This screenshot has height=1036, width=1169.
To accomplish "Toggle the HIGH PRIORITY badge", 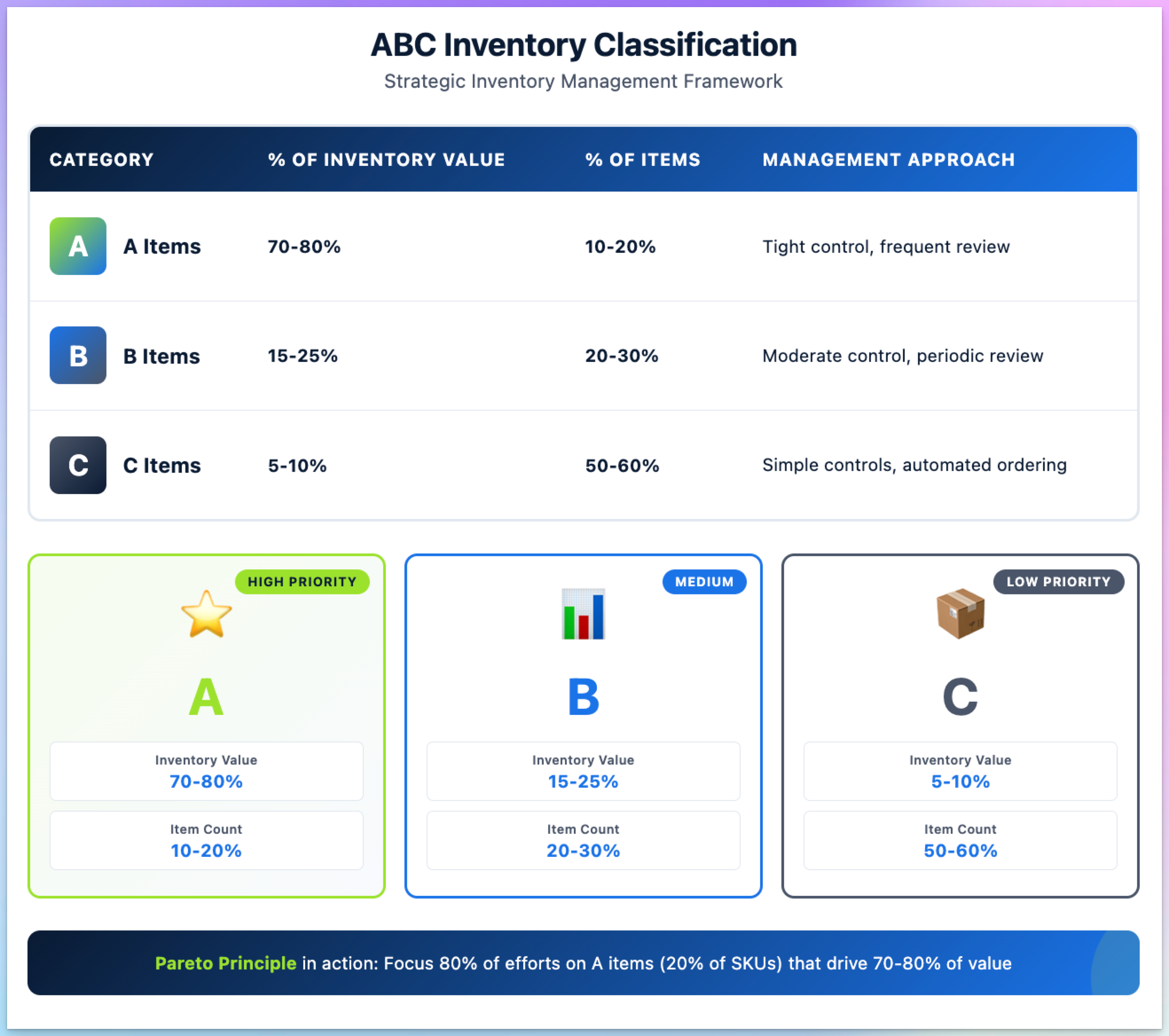I will coord(302,581).
